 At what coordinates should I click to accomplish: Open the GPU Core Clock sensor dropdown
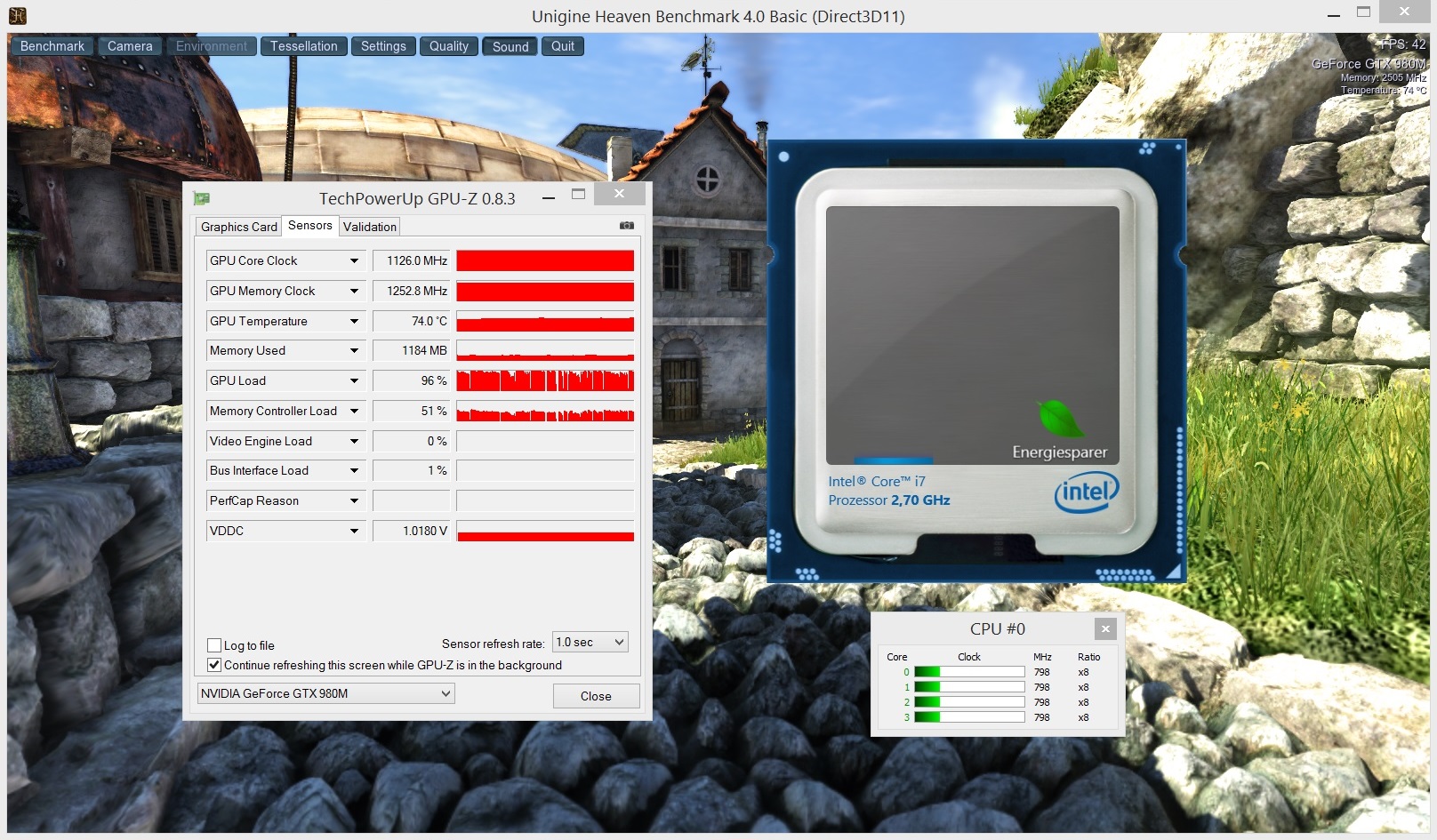point(354,260)
